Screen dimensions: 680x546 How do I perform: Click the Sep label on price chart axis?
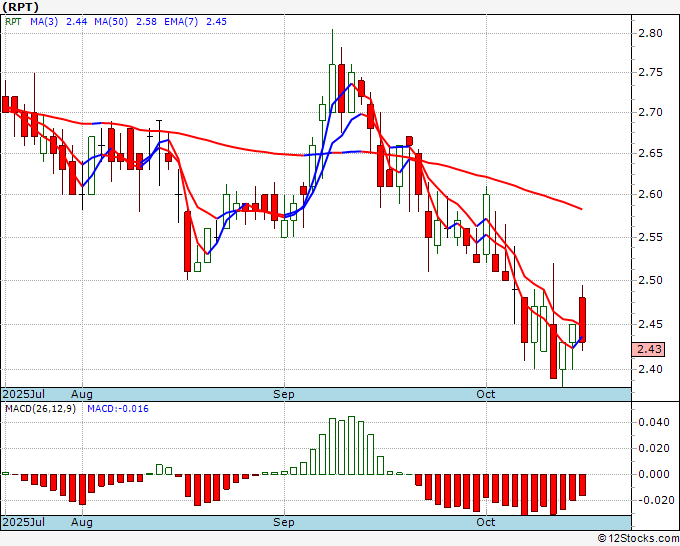(284, 394)
